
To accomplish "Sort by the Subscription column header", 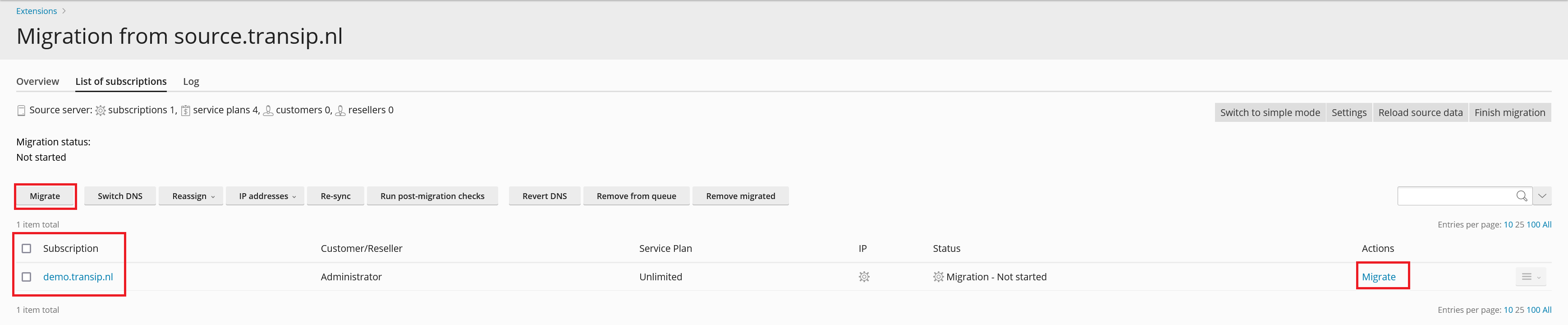I will [71, 248].
